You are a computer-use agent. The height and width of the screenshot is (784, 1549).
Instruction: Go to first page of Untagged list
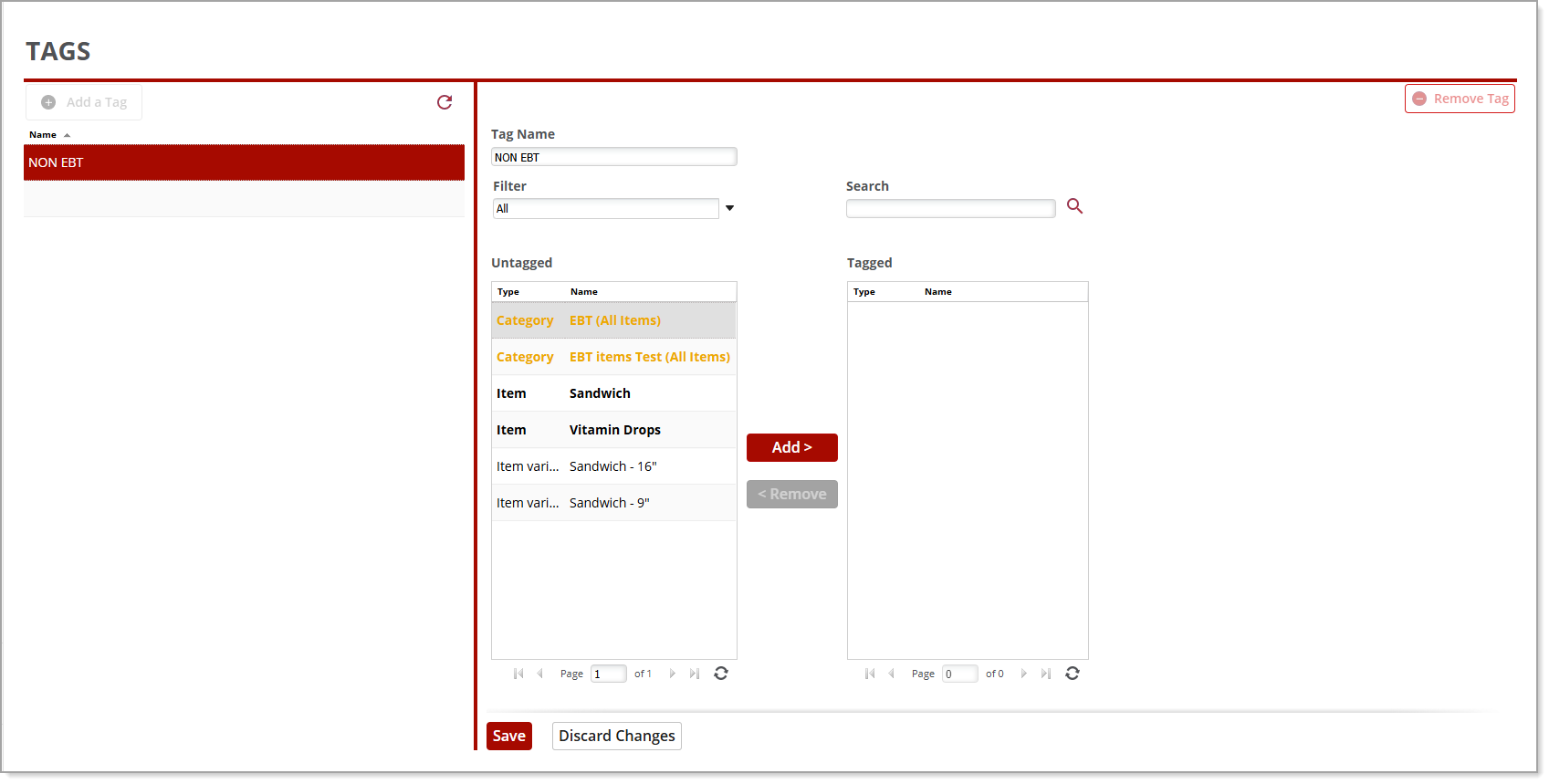(518, 674)
